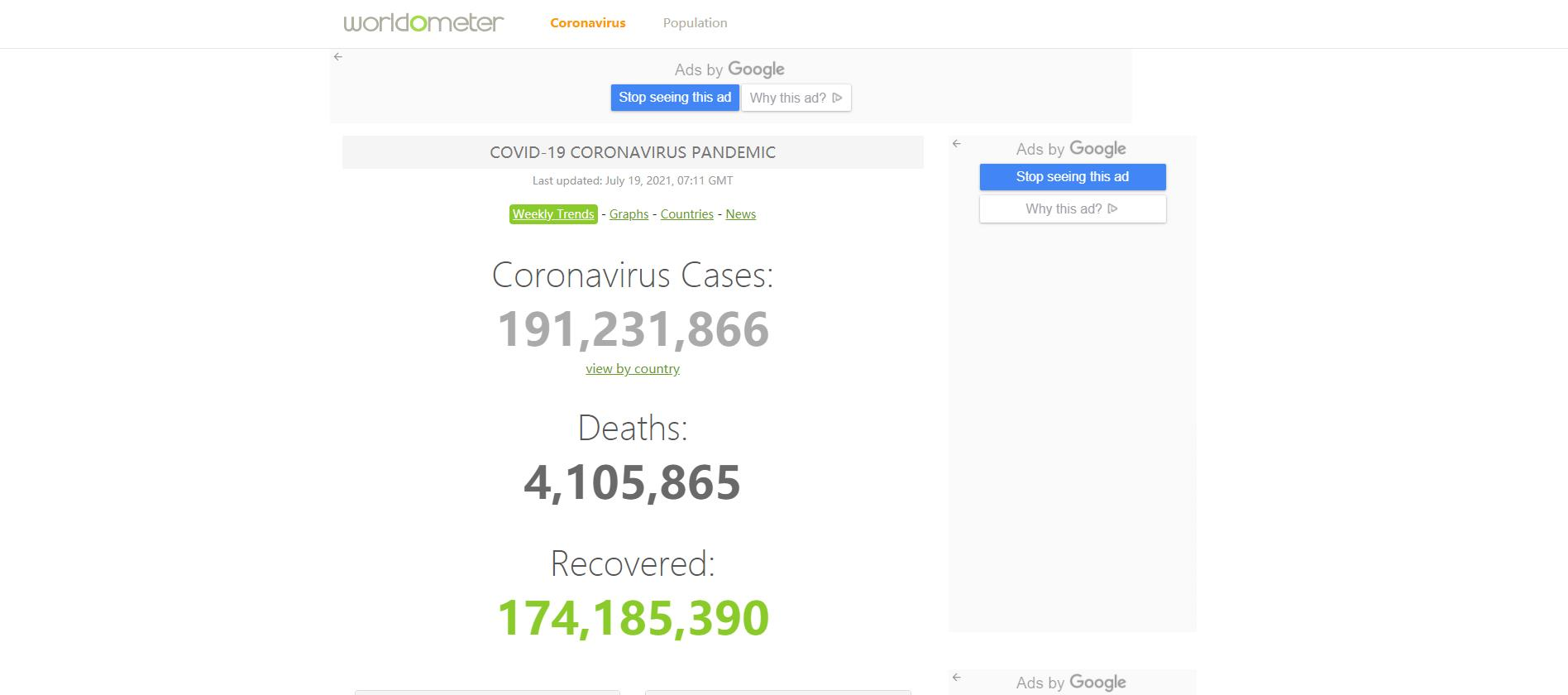Go to the Graphs link
Image resolution: width=1568 pixels, height=695 pixels.
629,214
